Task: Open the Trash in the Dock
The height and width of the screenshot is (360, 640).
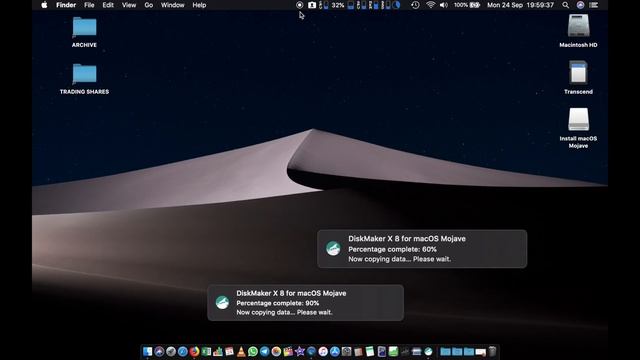Action: click(493, 351)
